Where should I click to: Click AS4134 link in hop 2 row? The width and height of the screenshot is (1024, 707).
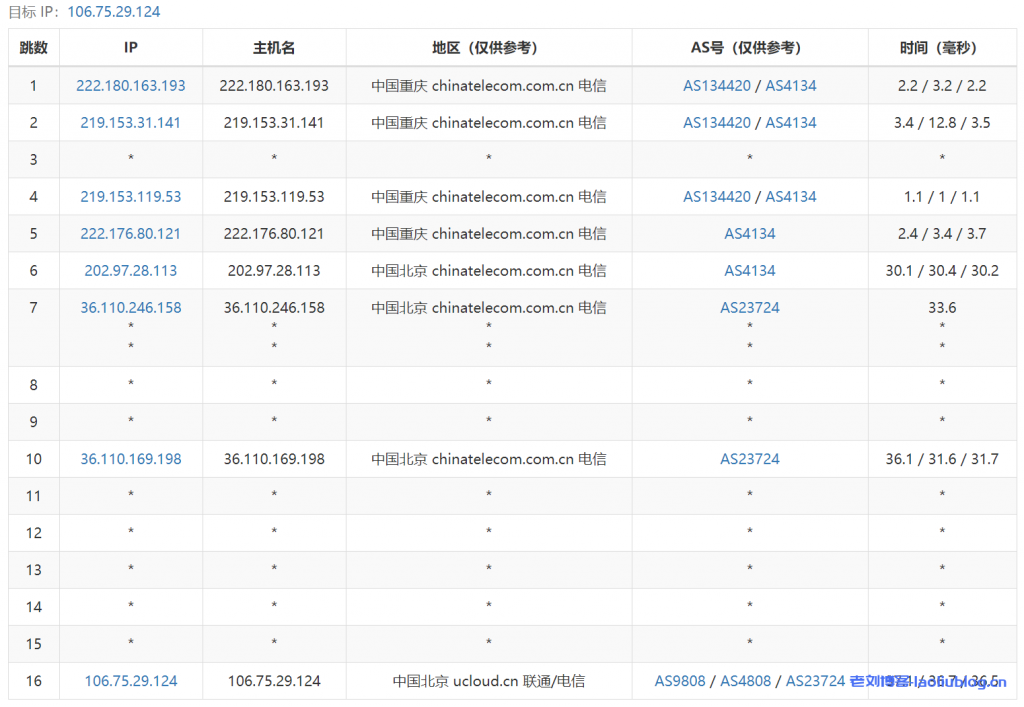(x=791, y=123)
